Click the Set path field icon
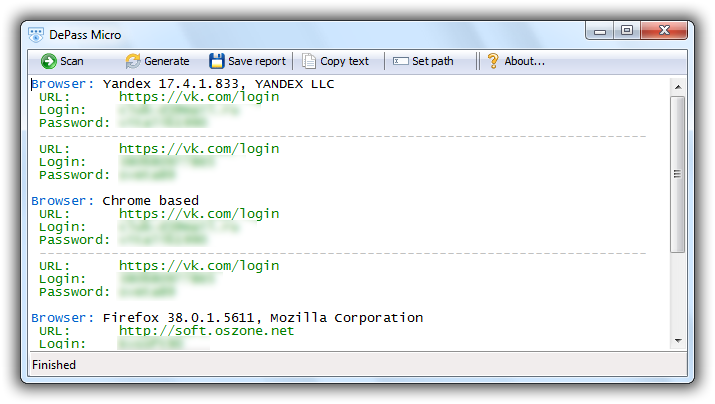Image resolution: width=715 pixels, height=404 pixels. [400, 61]
